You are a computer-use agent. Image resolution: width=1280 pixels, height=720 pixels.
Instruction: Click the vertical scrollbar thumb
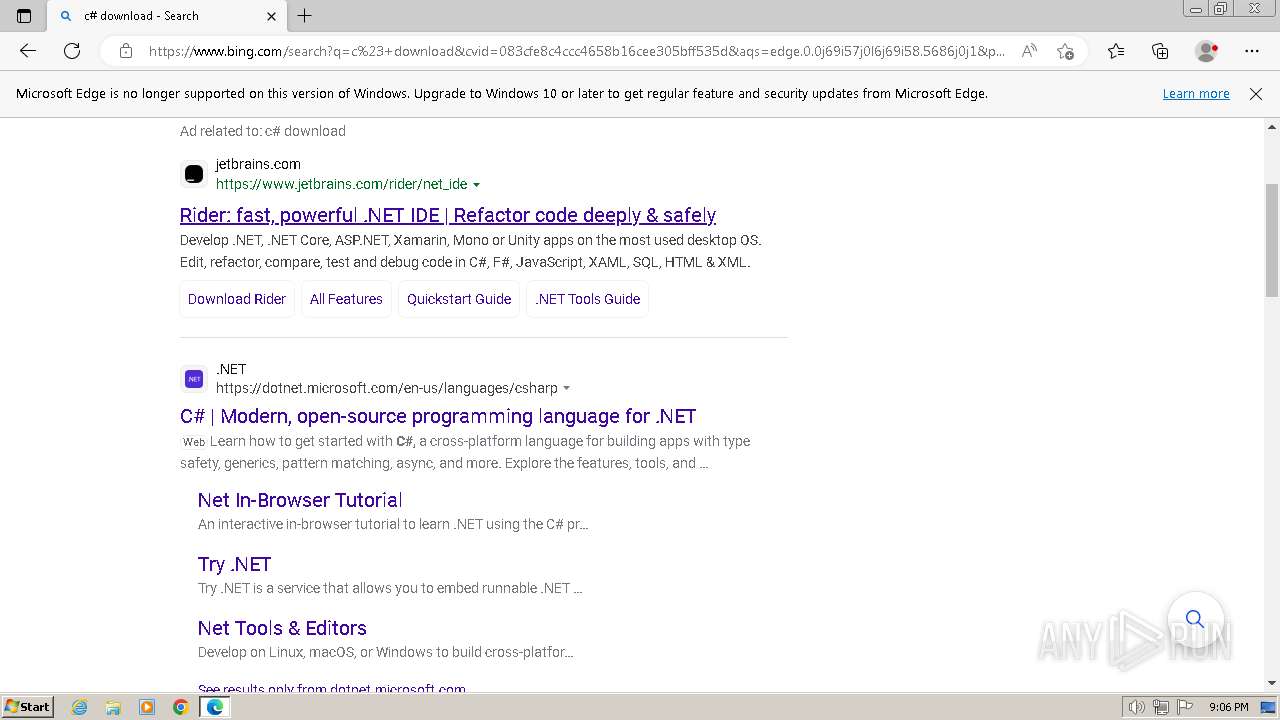coord(1272,240)
